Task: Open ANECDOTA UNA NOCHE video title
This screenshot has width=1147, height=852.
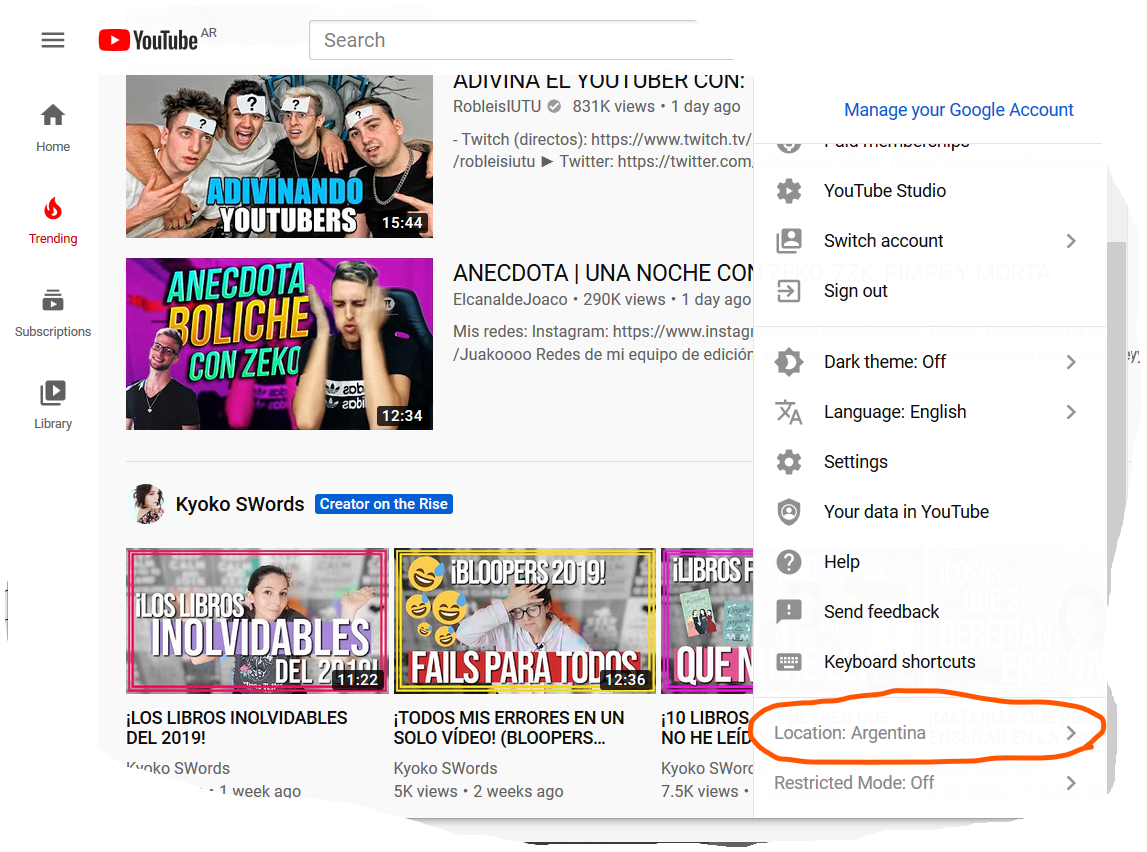Action: [x=603, y=273]
